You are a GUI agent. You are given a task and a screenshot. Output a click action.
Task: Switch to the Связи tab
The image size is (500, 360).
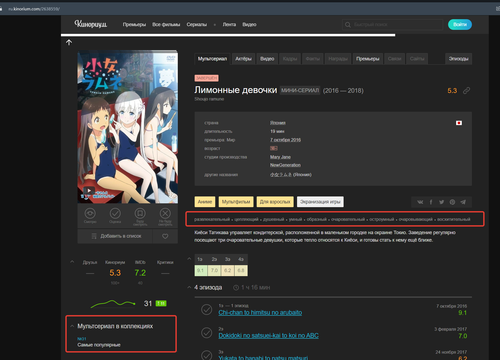[x=394, y=59]
